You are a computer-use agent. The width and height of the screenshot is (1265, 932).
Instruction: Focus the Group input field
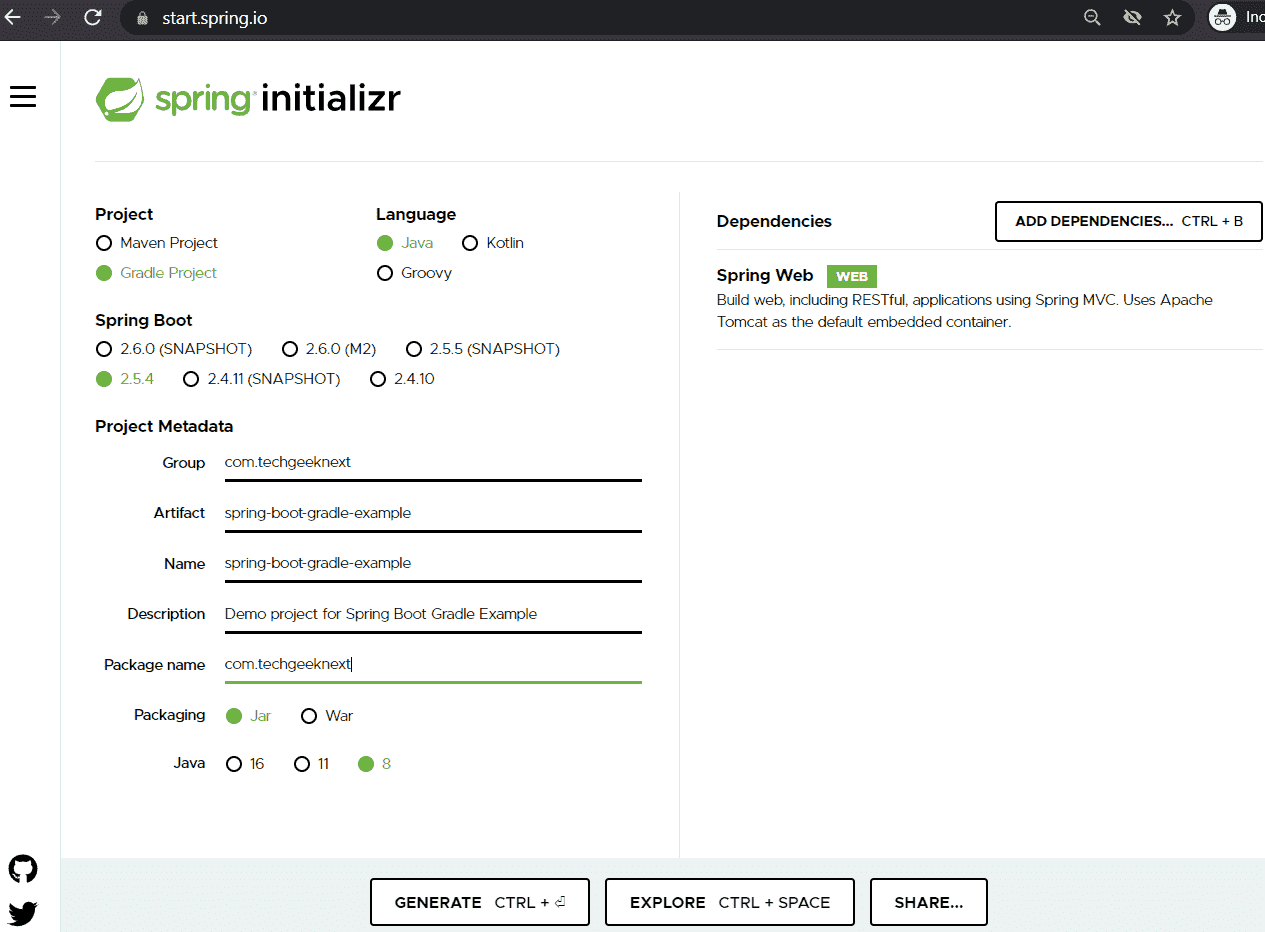[x=433, y=463]
